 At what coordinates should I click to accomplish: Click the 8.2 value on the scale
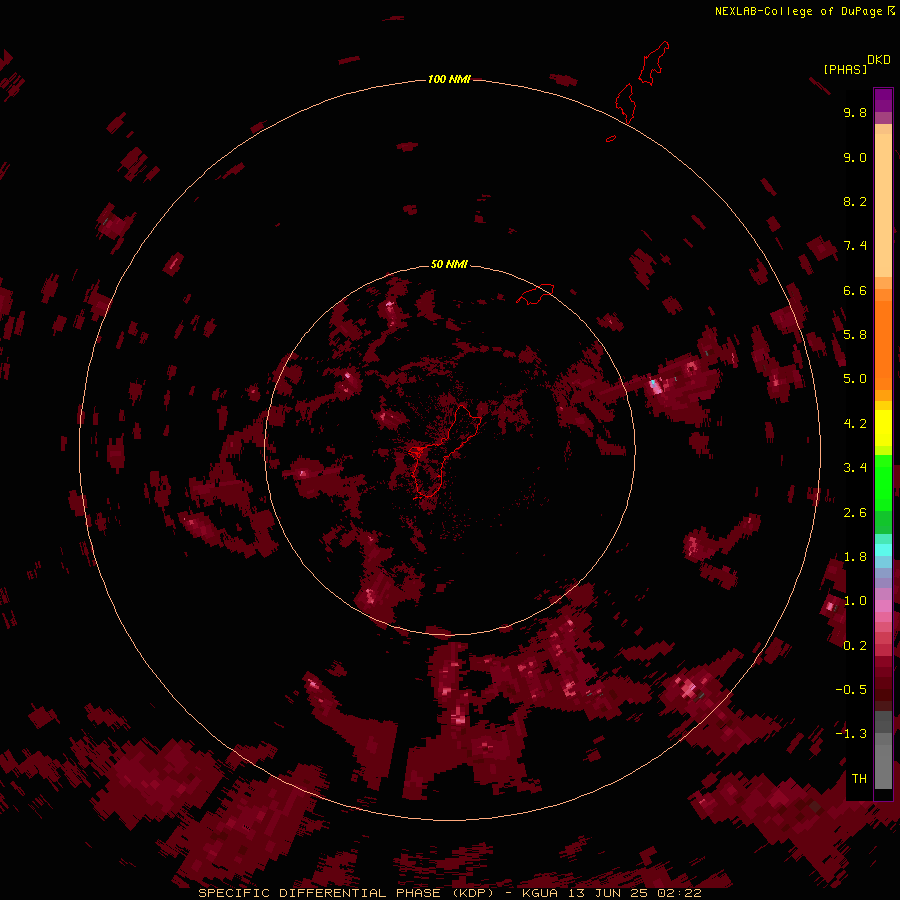[x=855, y=201]
